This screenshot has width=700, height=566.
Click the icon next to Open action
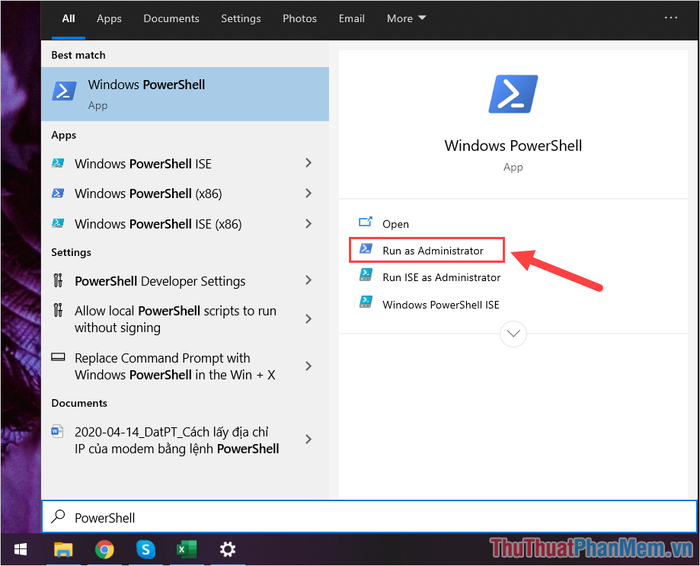pos(366,221)
